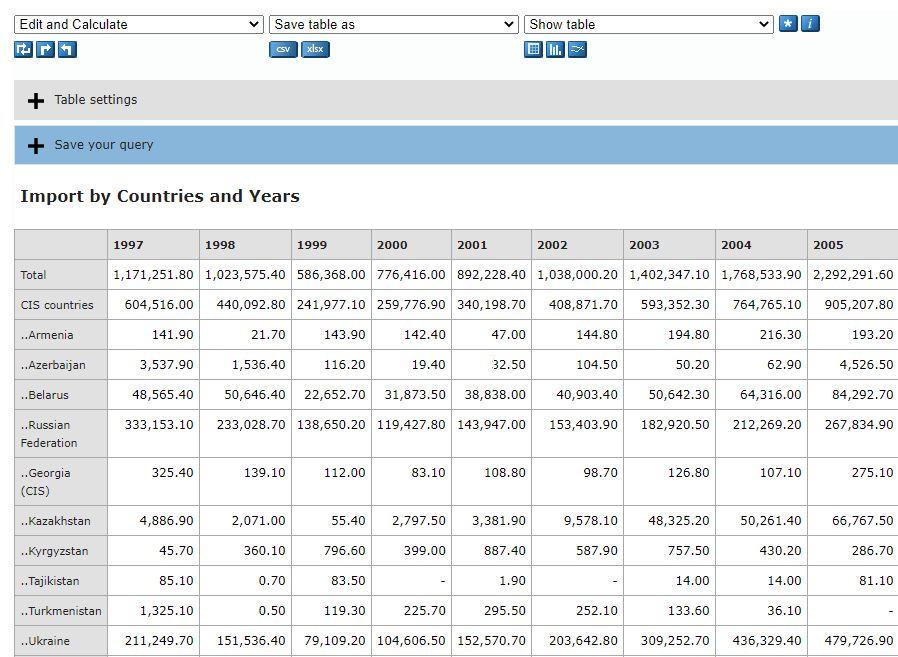The height and width of the screenshot is (657, 898).
Task: Open the Edit and Calculate dropdown
Action: point(139,25)
